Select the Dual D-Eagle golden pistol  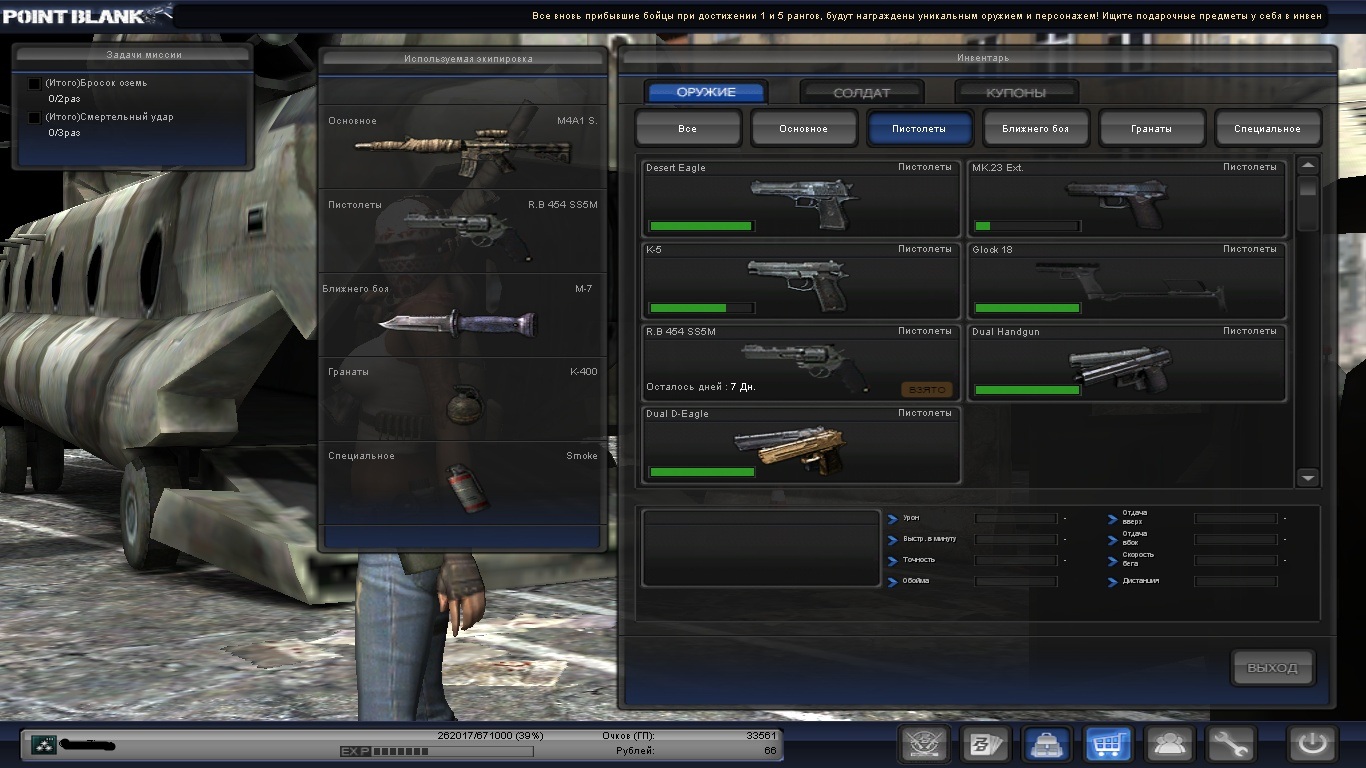click(801, 444)
